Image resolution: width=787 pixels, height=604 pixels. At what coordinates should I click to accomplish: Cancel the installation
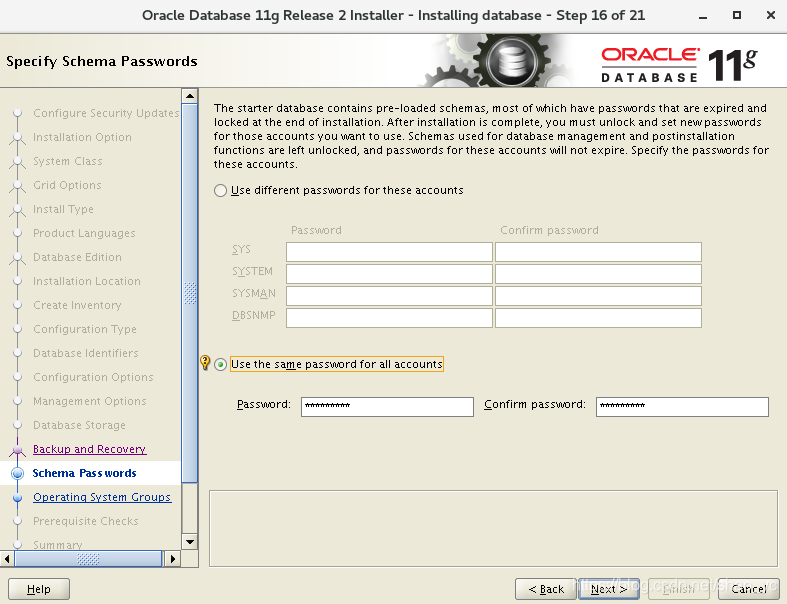[748, 589]
